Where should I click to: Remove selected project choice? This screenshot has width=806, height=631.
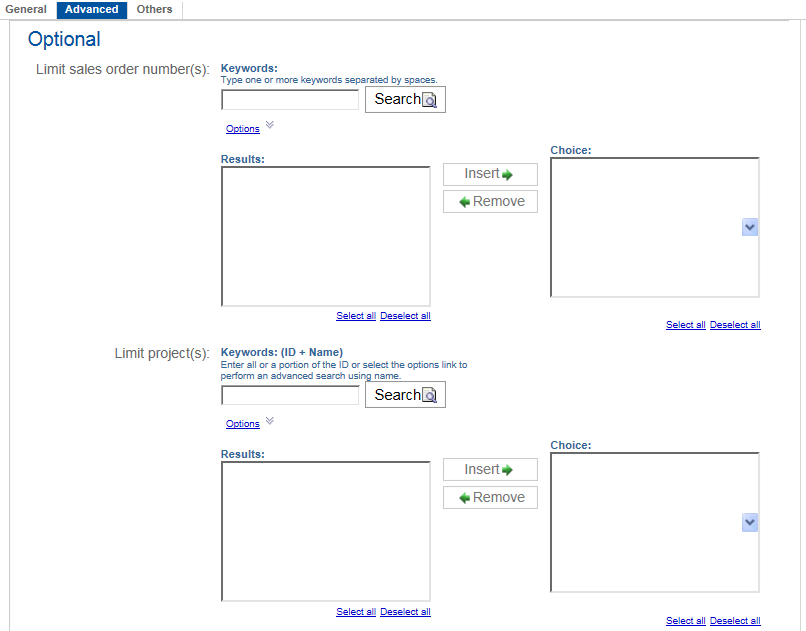(490, 498)
